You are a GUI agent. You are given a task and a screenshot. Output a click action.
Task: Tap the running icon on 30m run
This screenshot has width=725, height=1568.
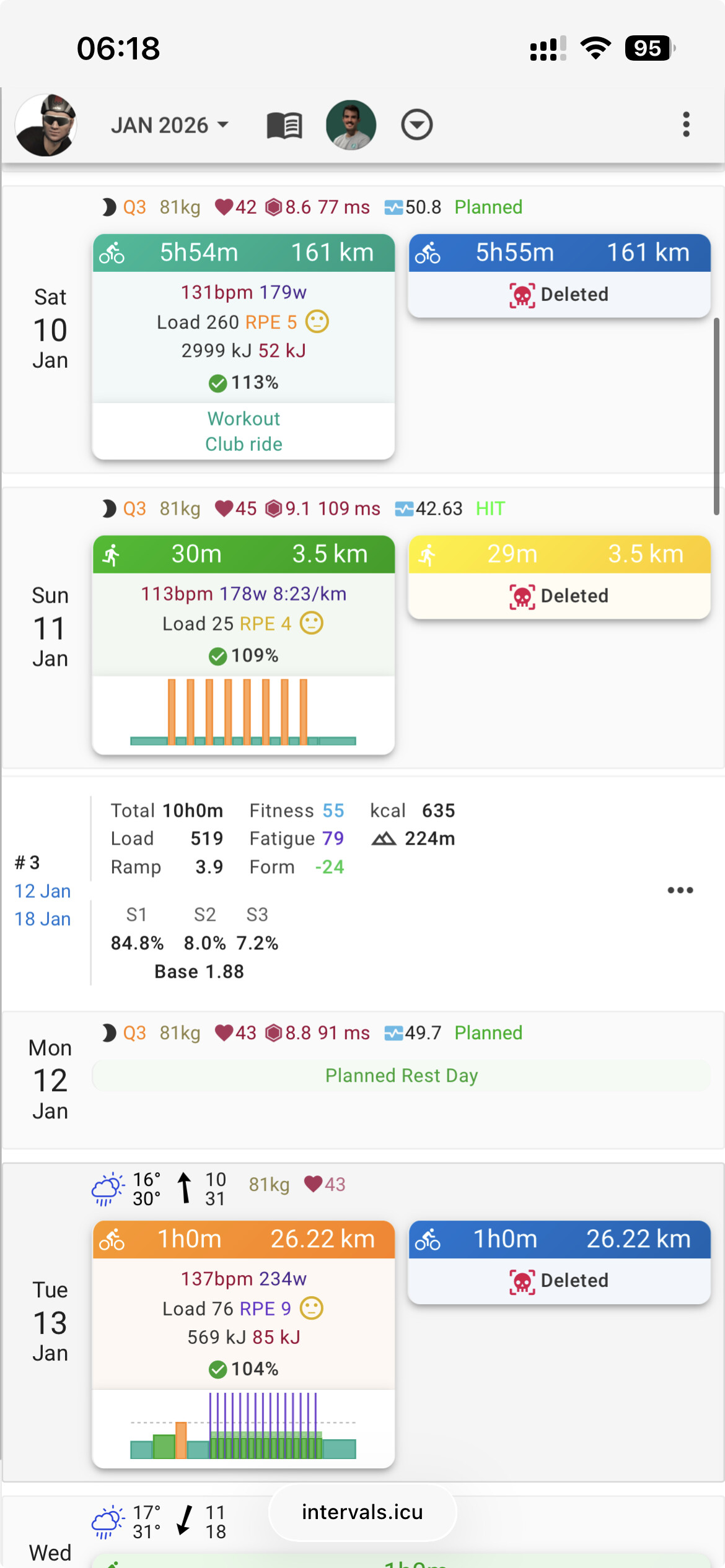pyautogui.click(x=112, y=555)
